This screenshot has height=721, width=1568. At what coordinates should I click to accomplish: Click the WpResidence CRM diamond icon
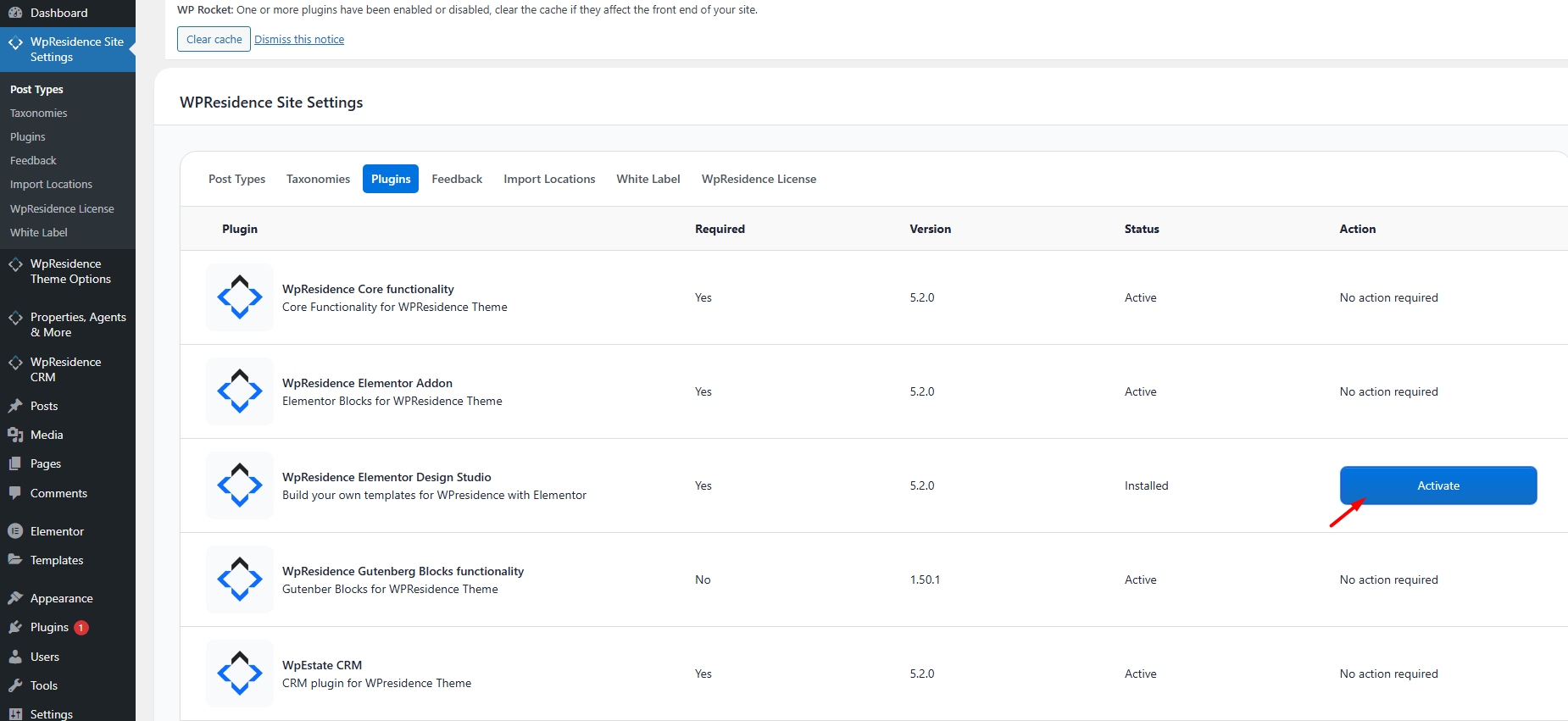[15, 363]
